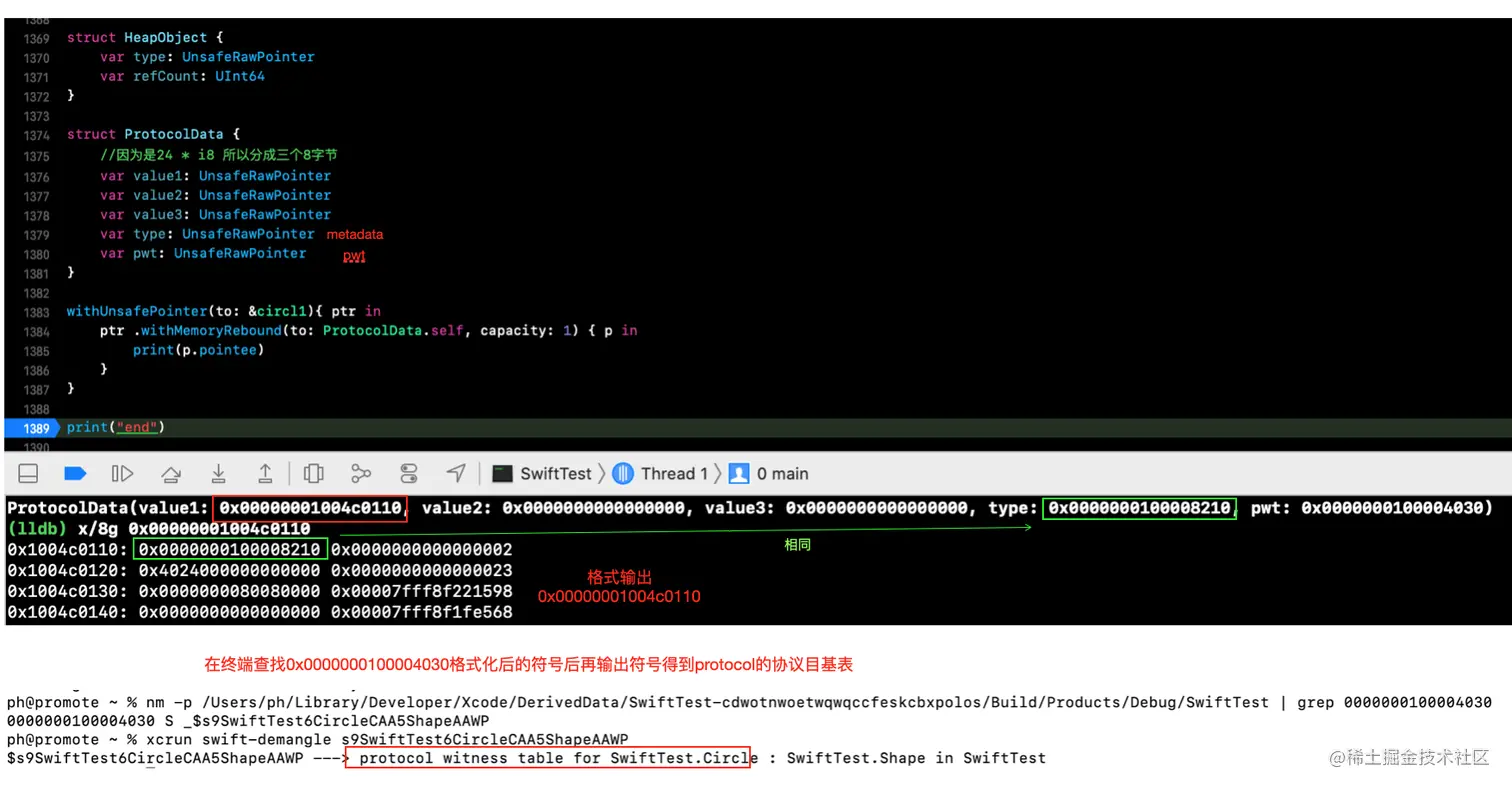Click console memory row 0x1004c0120
Viewport: 1512px width, 790px height.
tap(260, 570)
